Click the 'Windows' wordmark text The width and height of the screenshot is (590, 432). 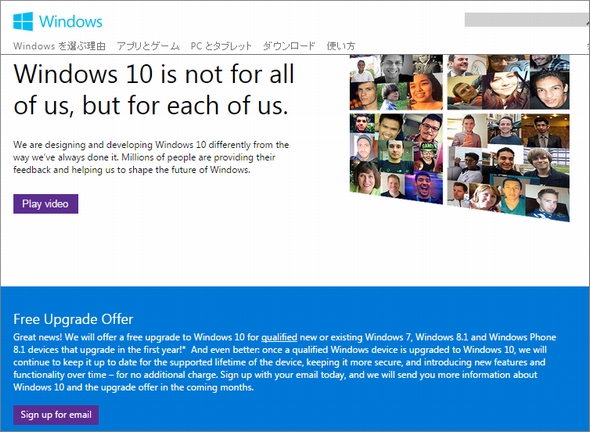71,21
